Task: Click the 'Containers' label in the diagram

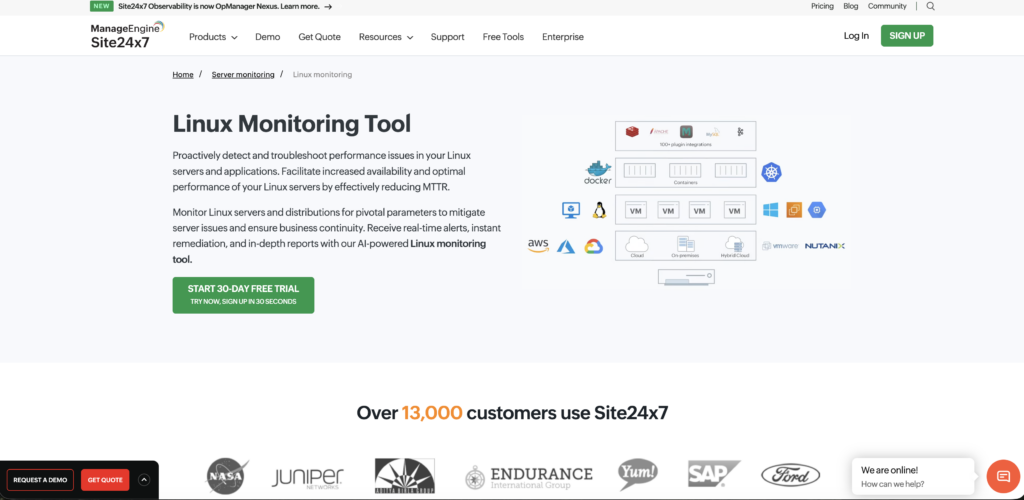Action: click(685, 183)
